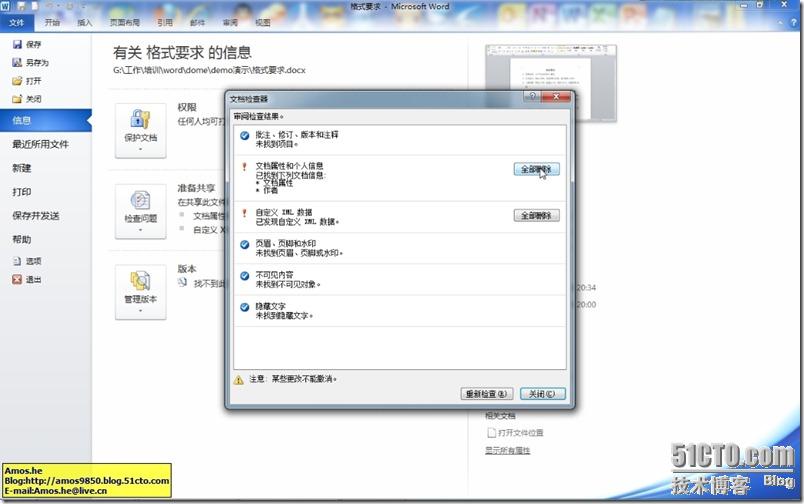
Task: Click the 另存为 (Save As) sidebar item
Action: pos(31,63)
